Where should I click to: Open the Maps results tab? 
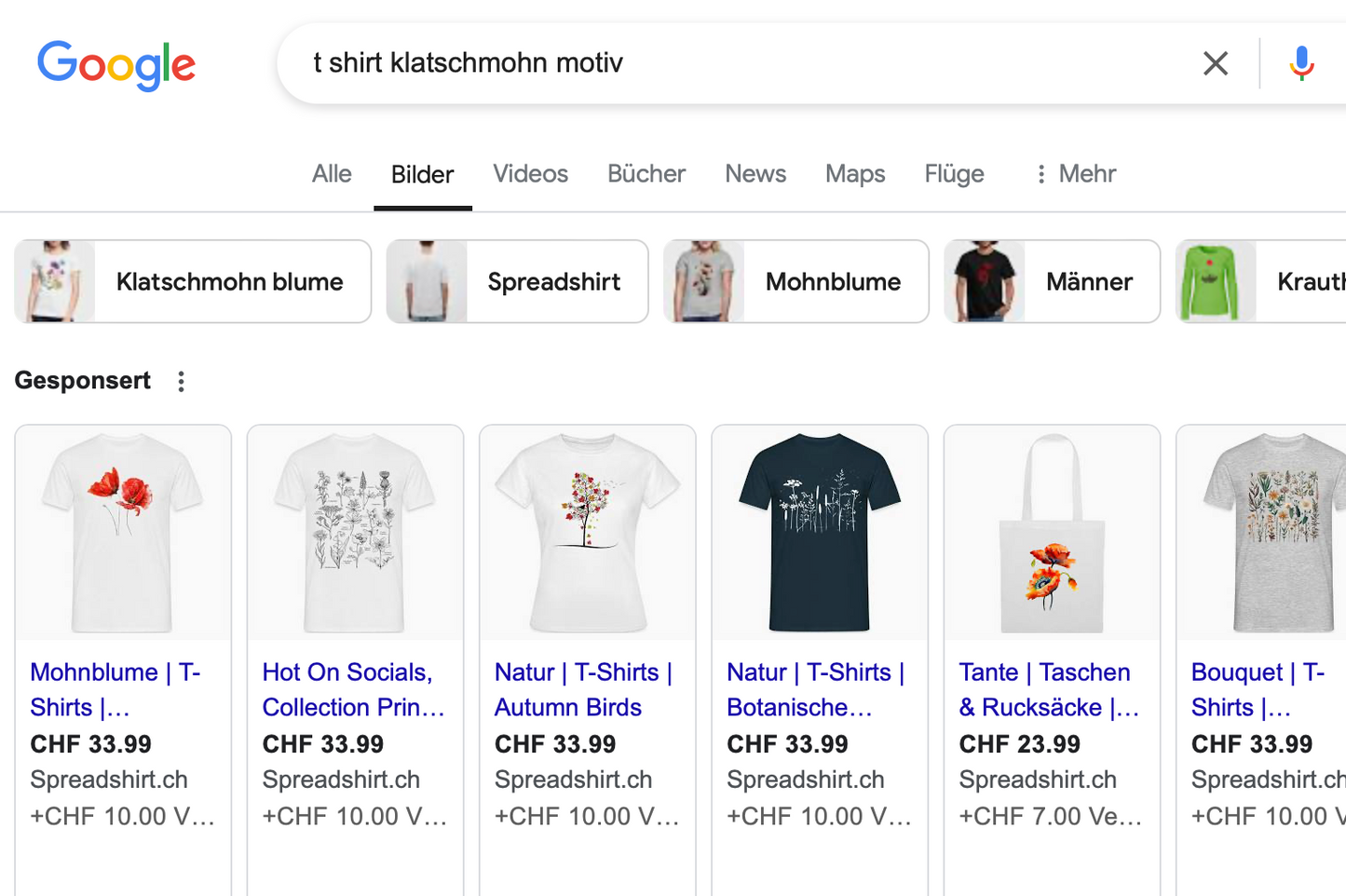click(x=854, y=174)
